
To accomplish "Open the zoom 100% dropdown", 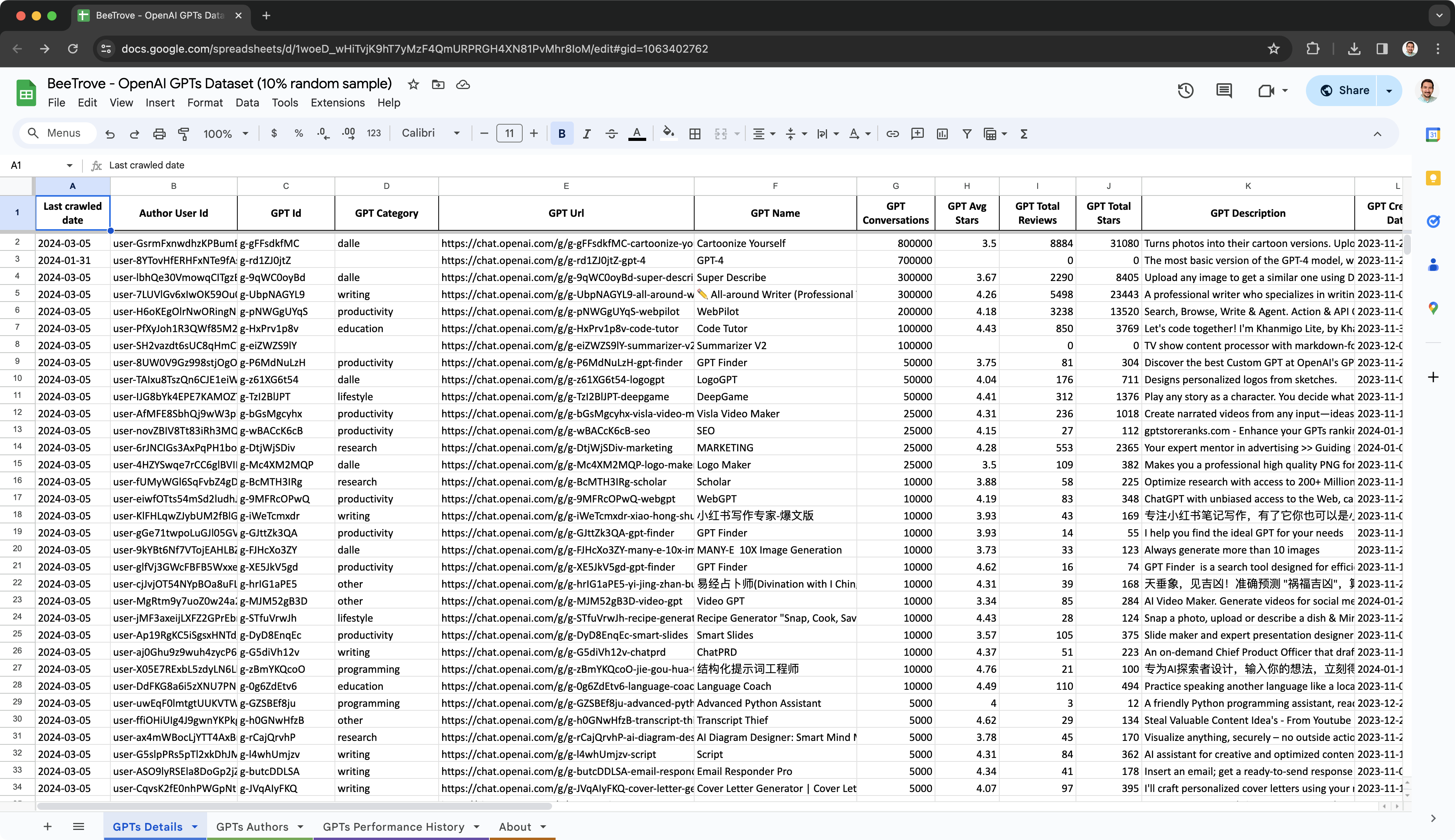I will point(226,134).
